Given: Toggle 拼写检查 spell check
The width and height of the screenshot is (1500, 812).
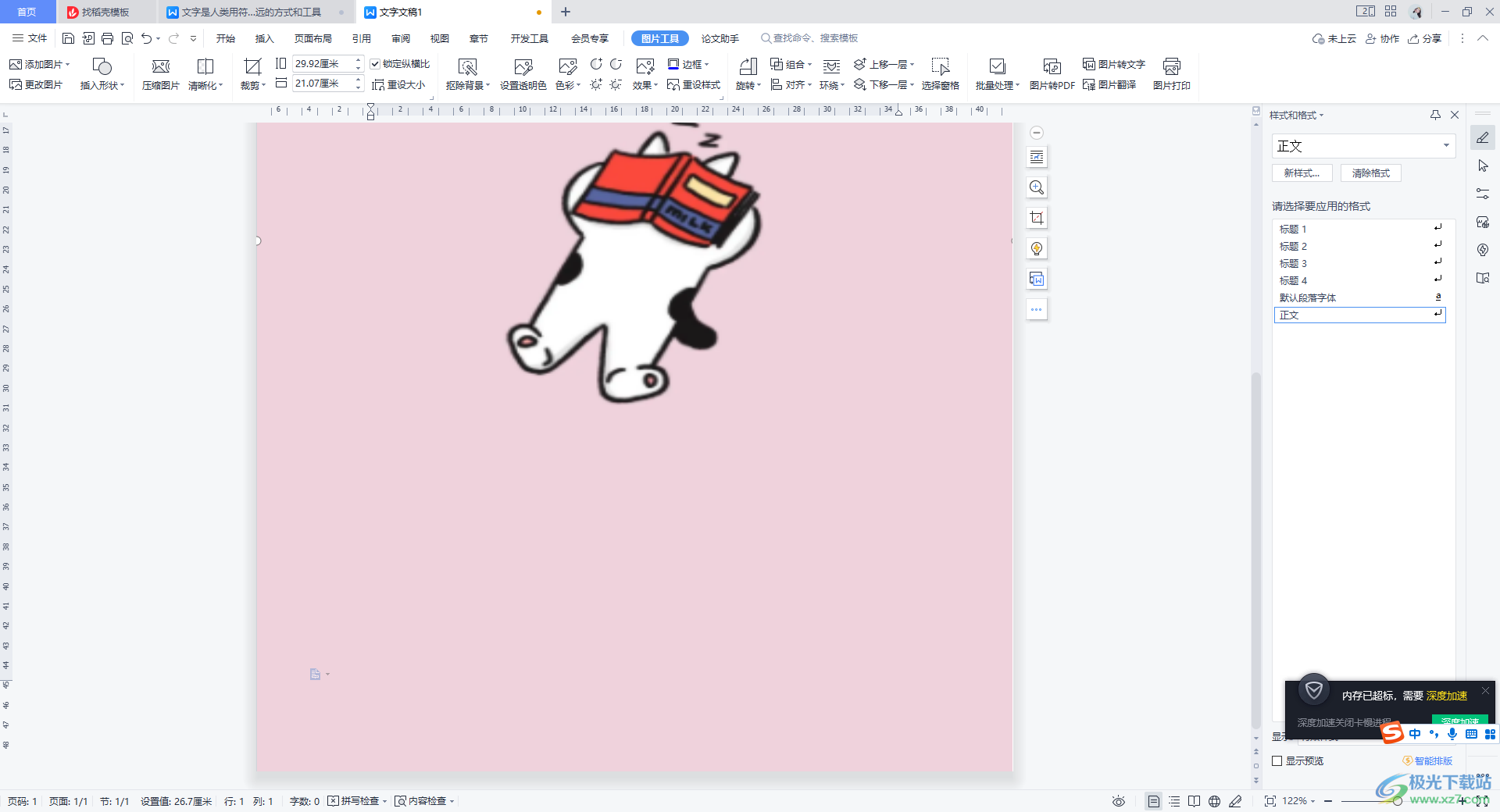Looking at the screenshot, I should point(357,801).
